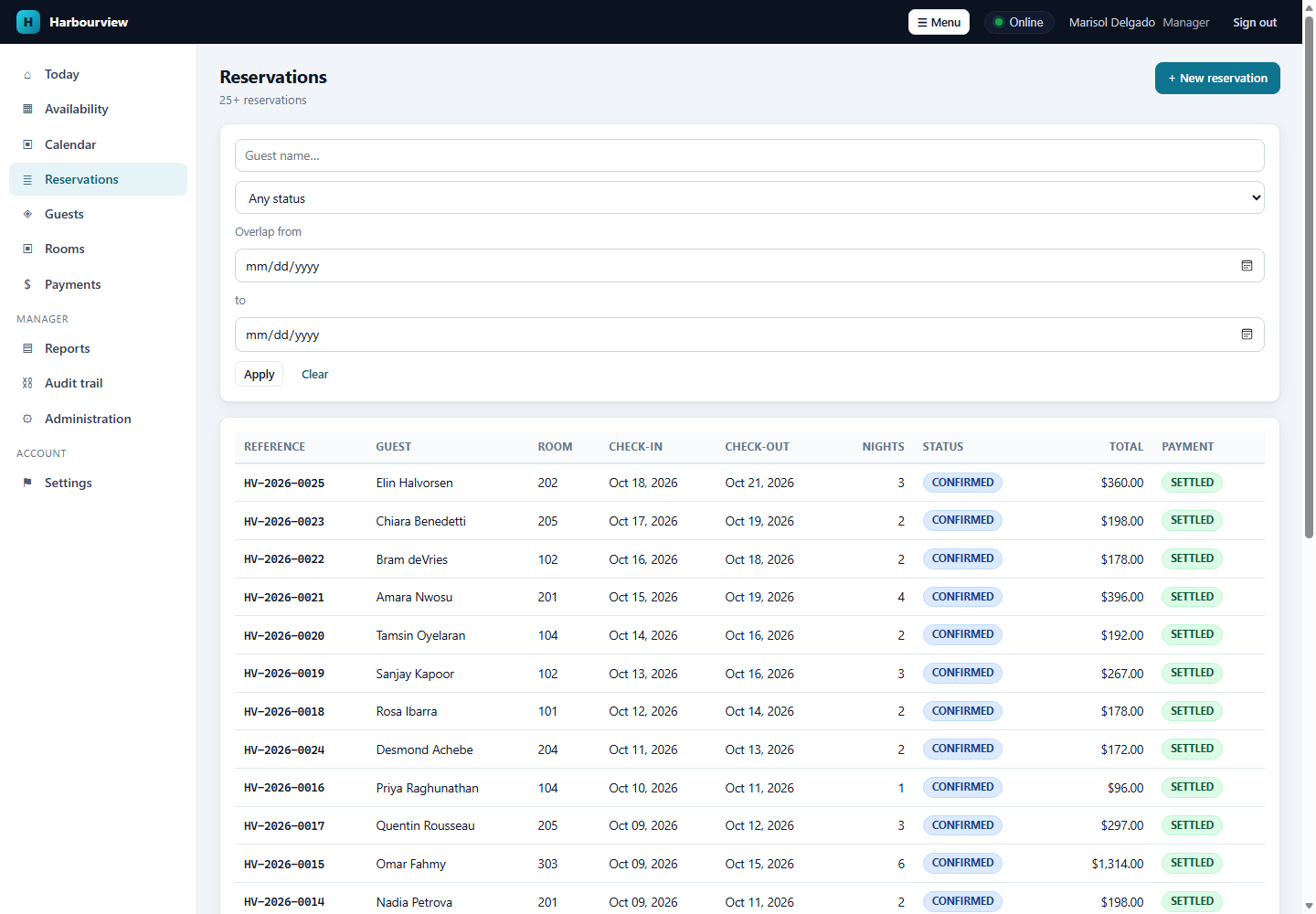Click the Today home icon in sidebar

27,75
